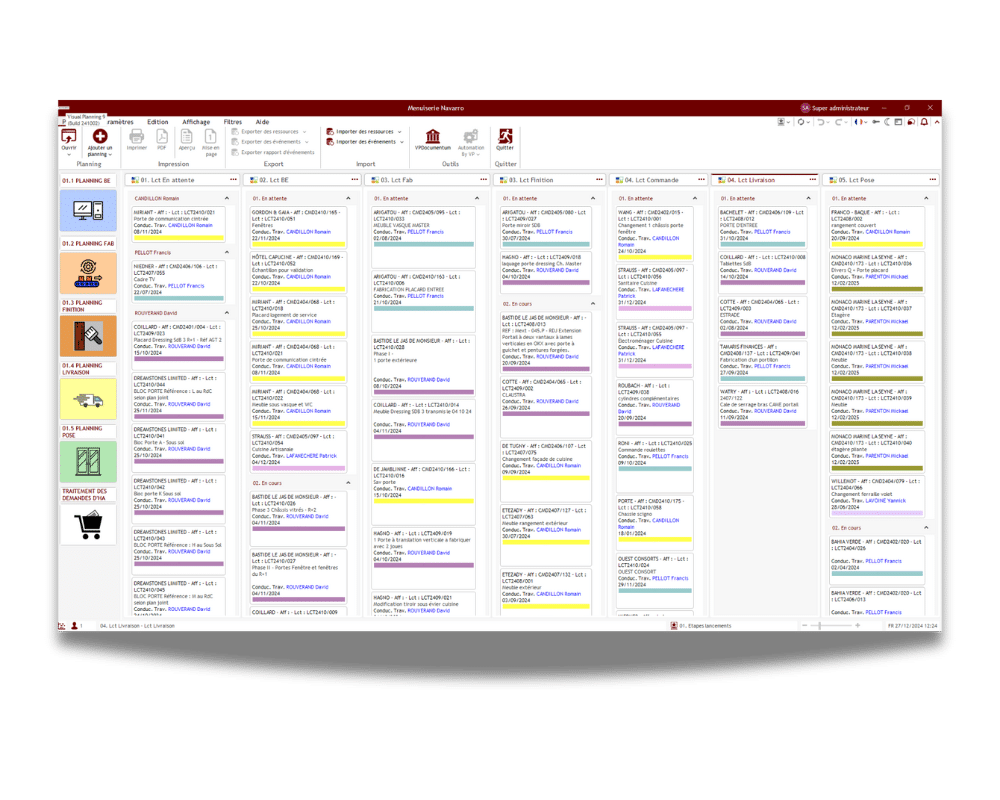Click the 01. Etapes lancements status icon
The width and height of the screenshot is (1000, 800).
pos(674,626)
